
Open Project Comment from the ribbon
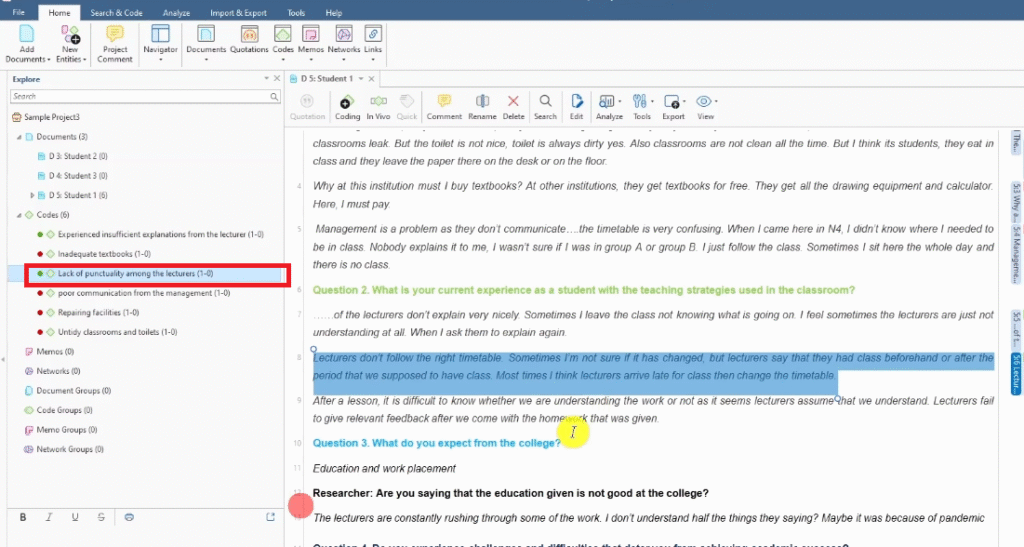click(x=115, y=44)
